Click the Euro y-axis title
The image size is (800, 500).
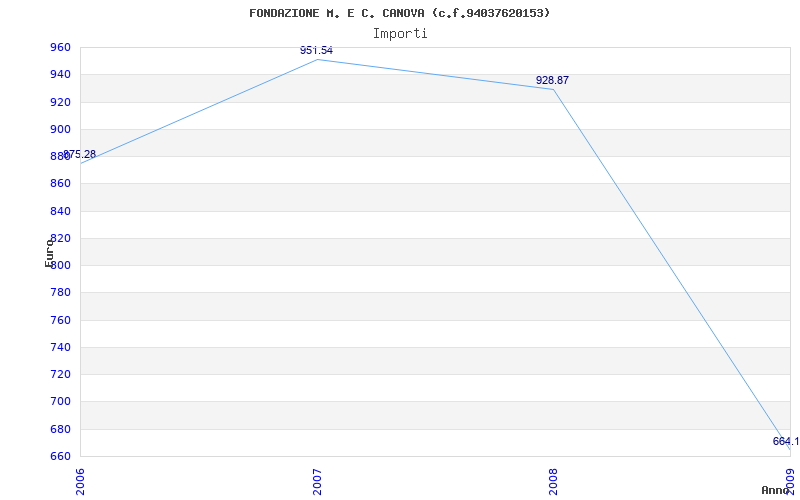click(x=49, y=252)
